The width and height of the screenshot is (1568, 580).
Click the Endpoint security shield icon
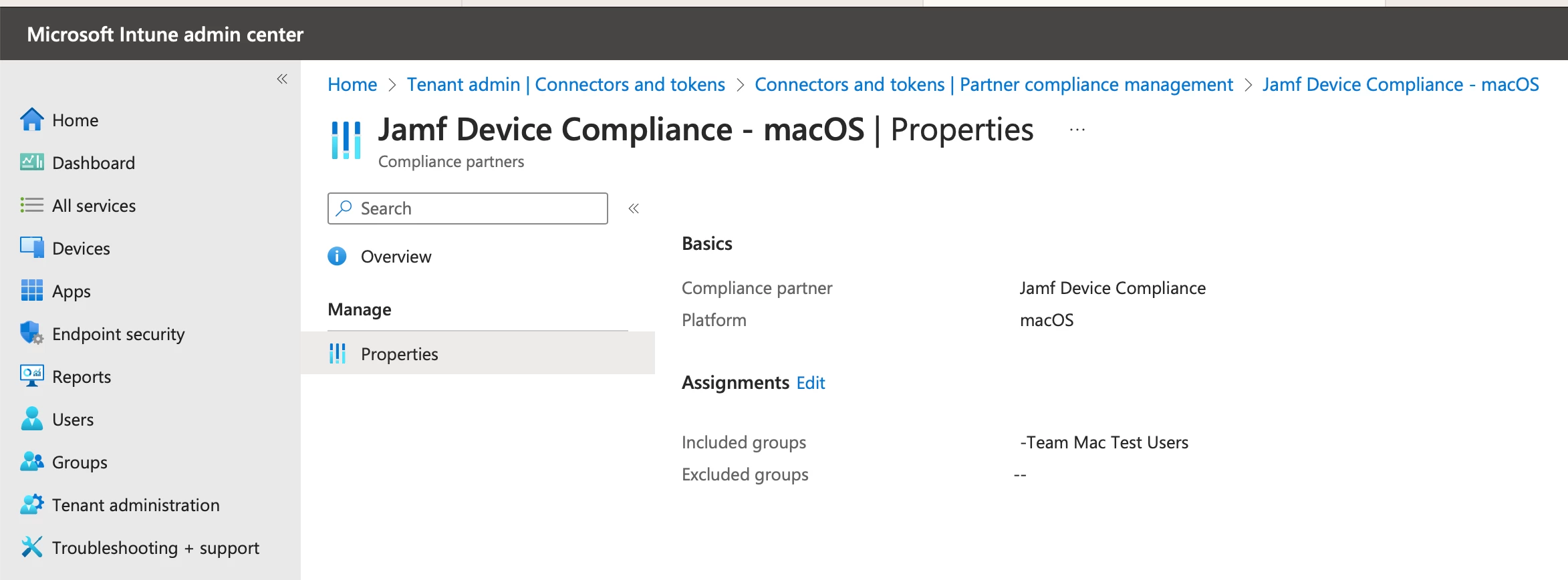(x=32, y=333)
